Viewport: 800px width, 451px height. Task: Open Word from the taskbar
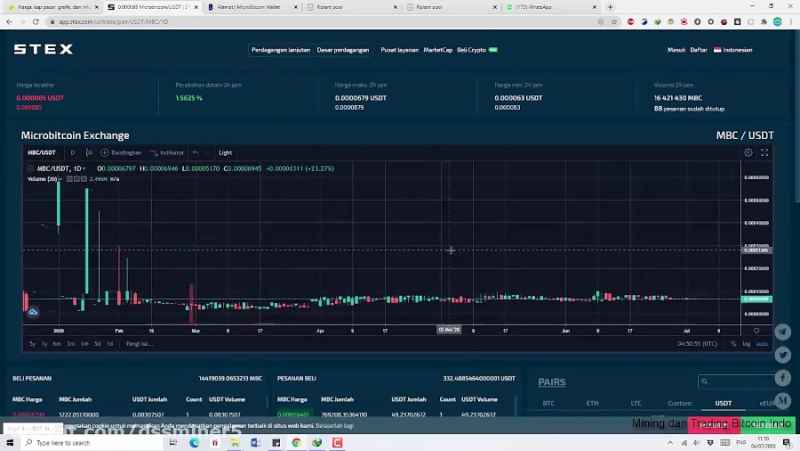255,443
